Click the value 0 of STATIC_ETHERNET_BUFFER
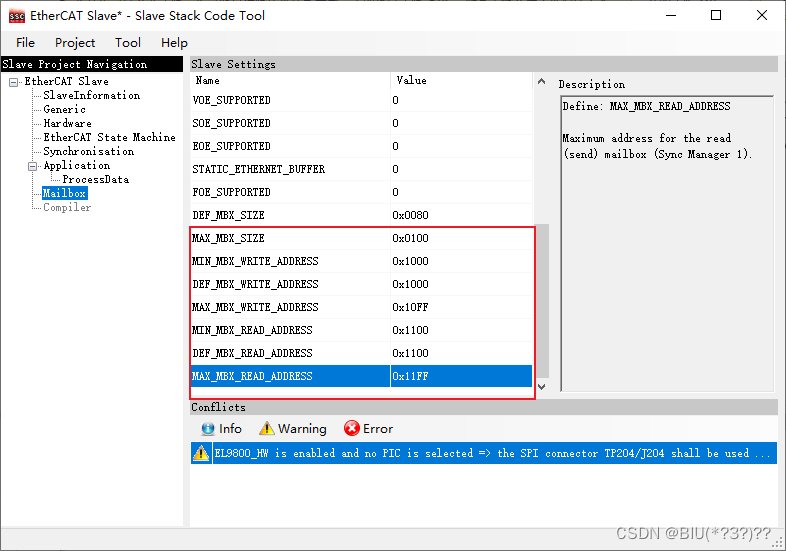The height and width of the screenshot is (551, 786). point(461,169)
